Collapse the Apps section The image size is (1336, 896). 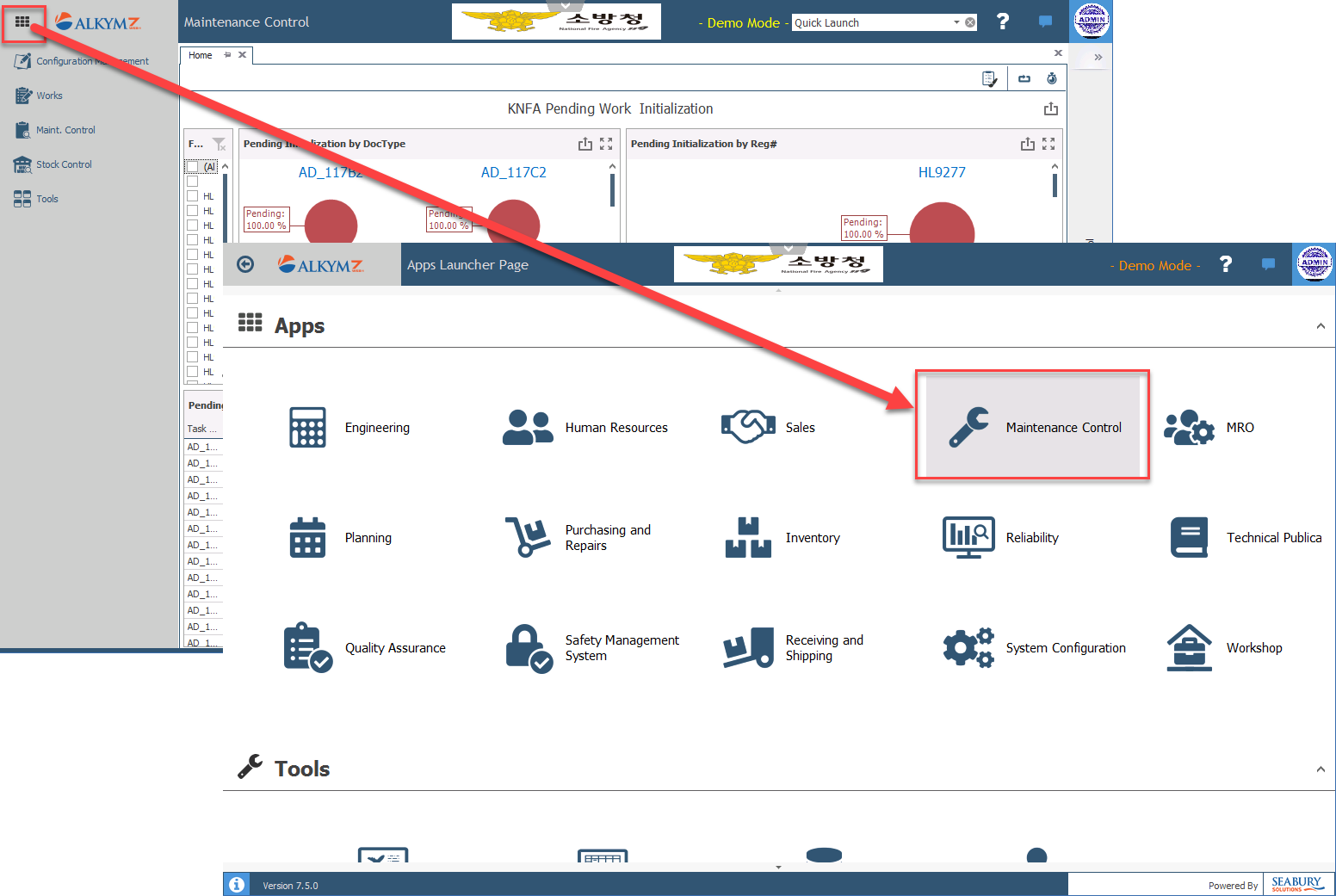[1320, 326]
